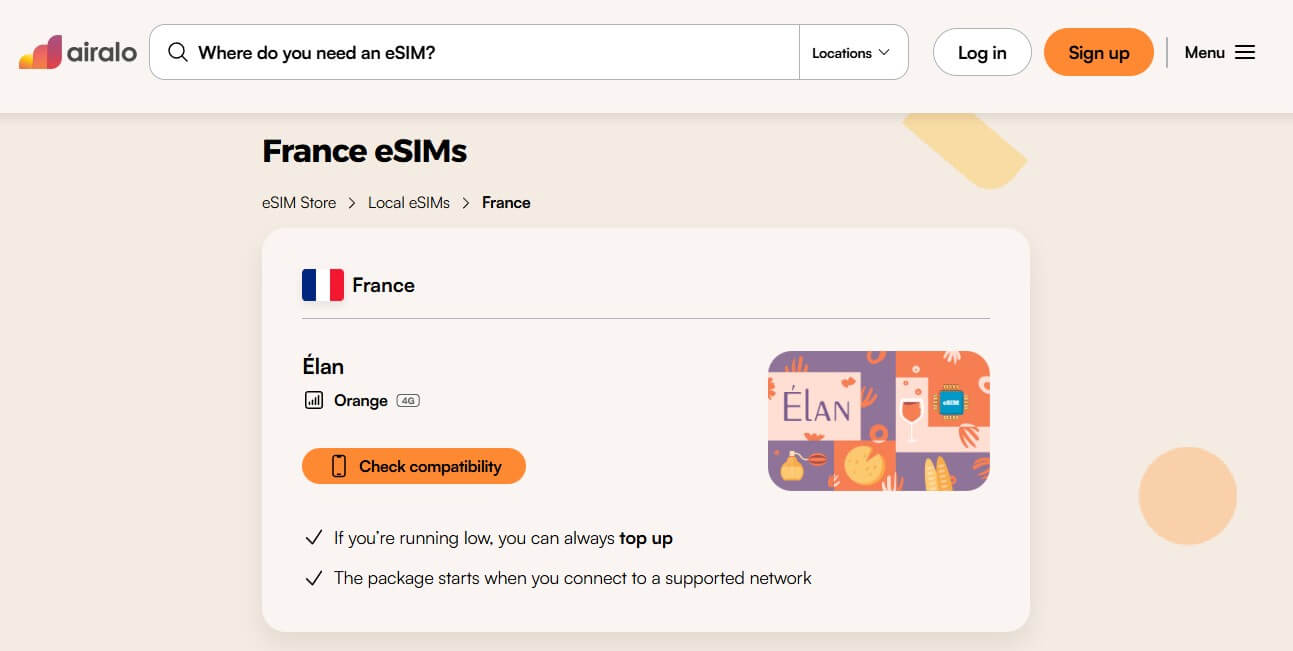Go to eSIM Store breadcrumb
1293x651 pixels.
[x=299, y=202]
